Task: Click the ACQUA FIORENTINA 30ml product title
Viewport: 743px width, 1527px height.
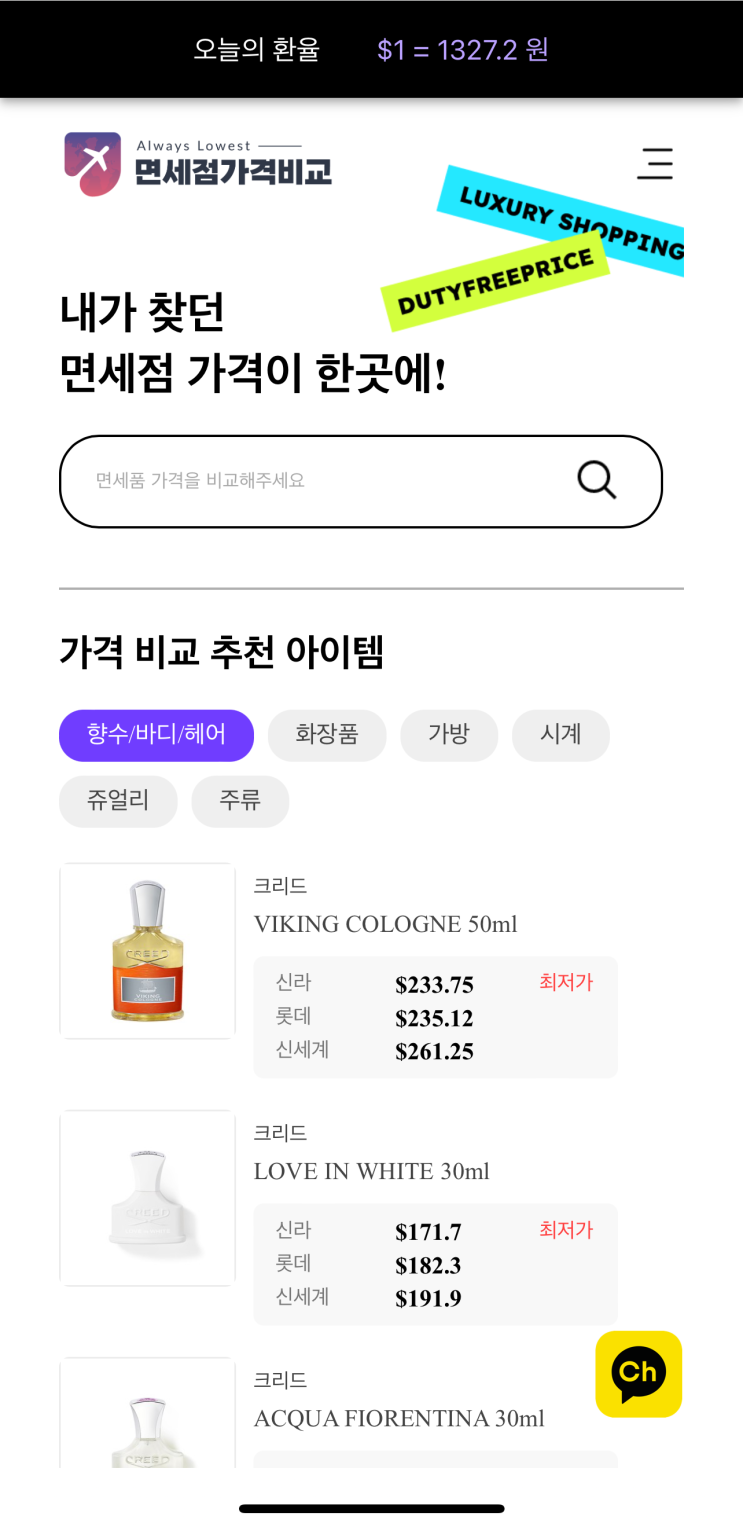Action: coord(399,1418)
